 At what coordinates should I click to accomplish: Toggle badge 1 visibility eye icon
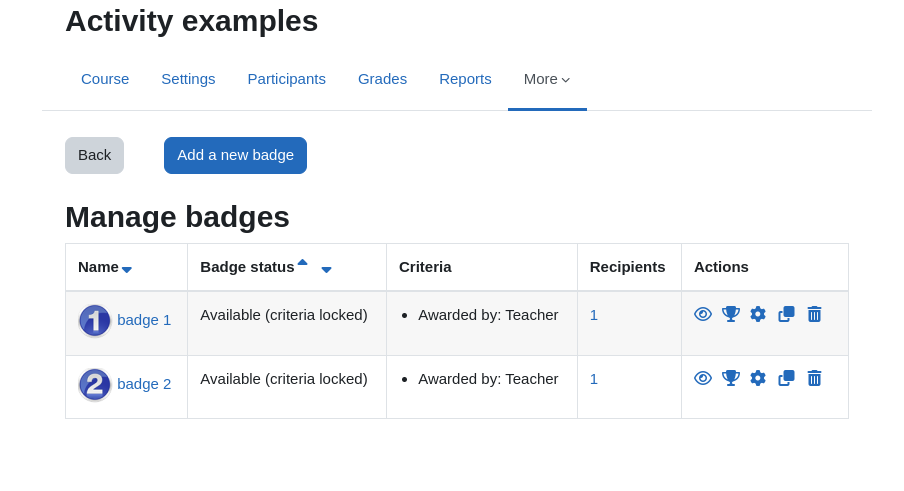tap(703, 314)
